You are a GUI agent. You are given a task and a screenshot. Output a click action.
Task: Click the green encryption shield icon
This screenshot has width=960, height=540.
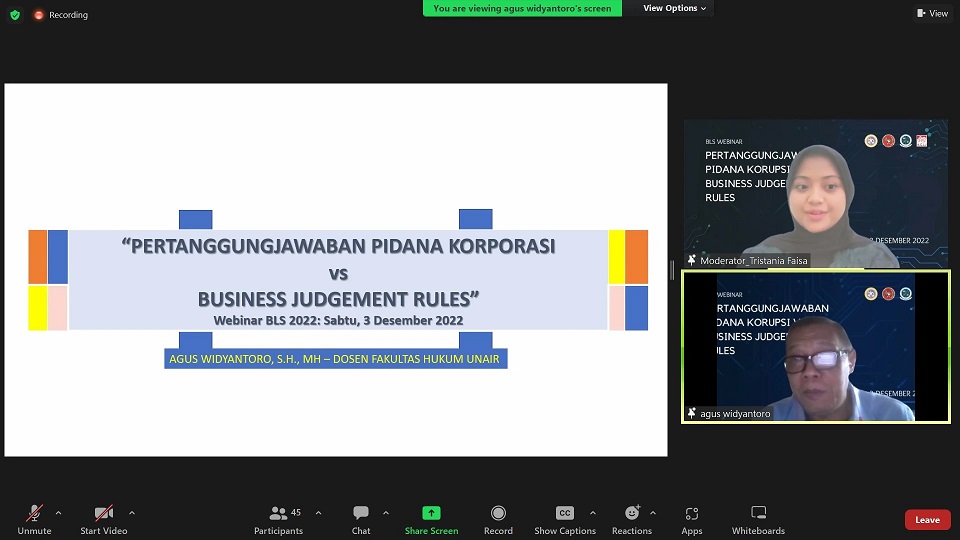15,15
